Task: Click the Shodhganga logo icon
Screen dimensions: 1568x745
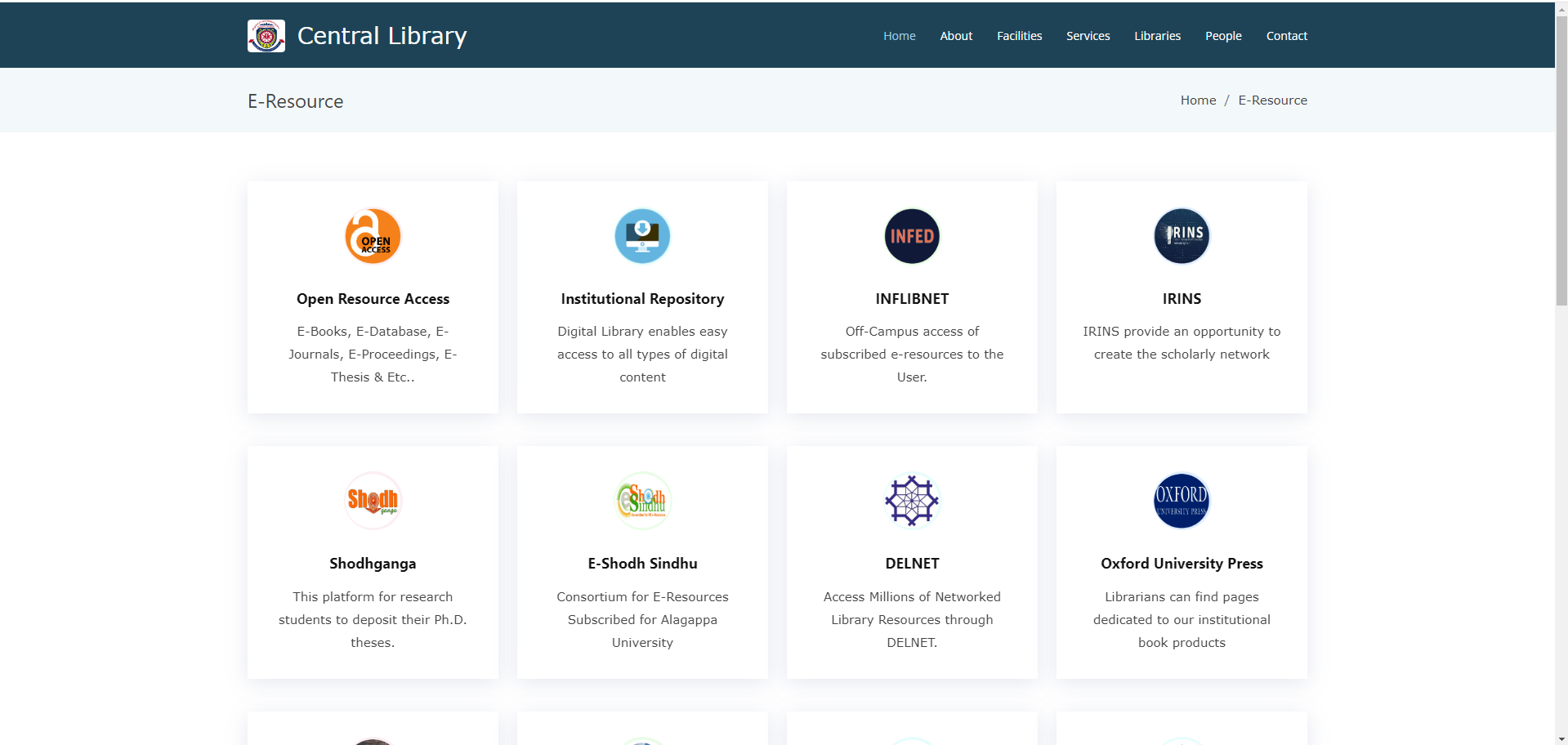Action: pyautogui.click(x=373, y=501)
